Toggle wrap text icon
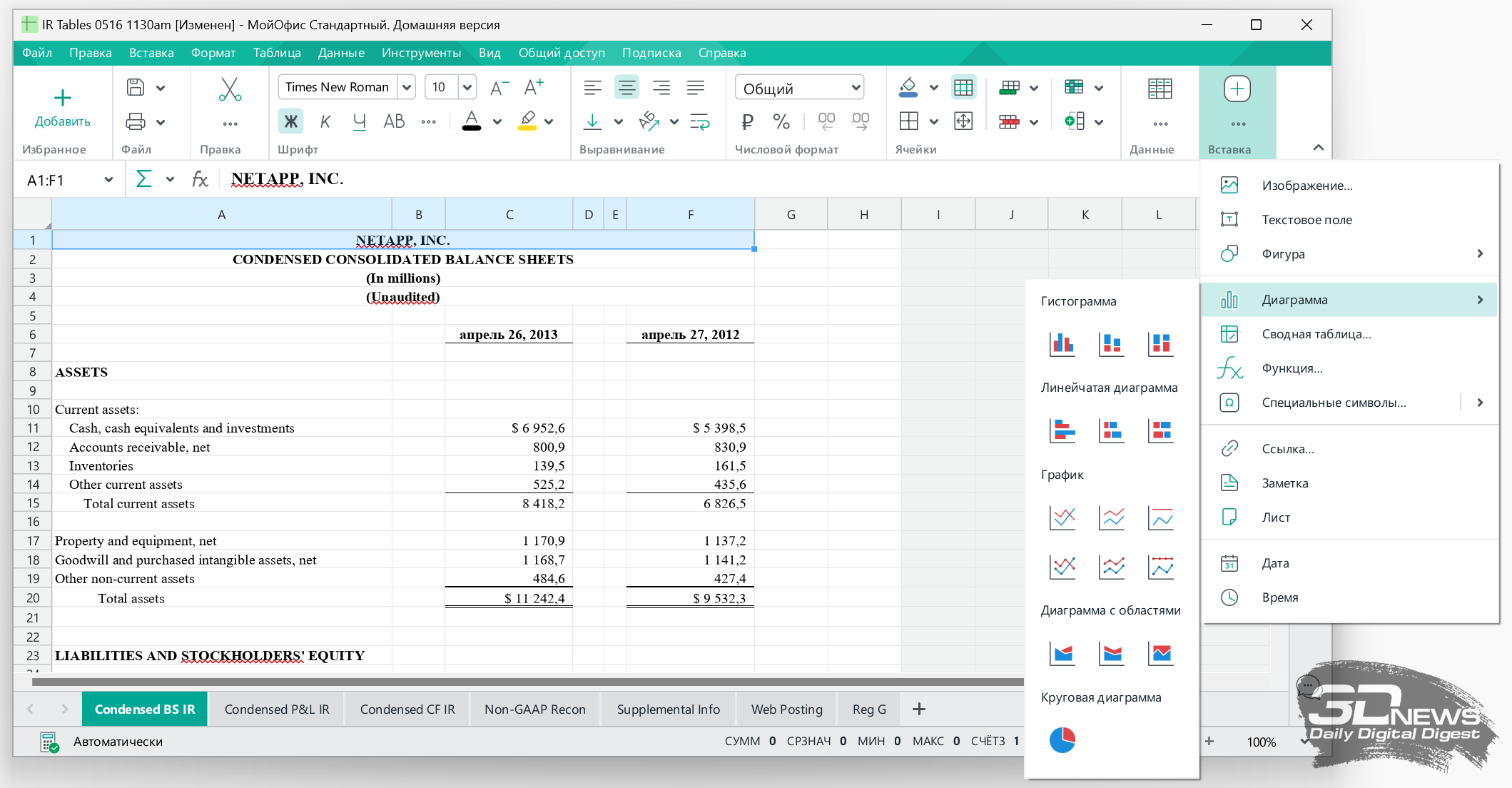1512x788 pixels. [x=700, y=121]
